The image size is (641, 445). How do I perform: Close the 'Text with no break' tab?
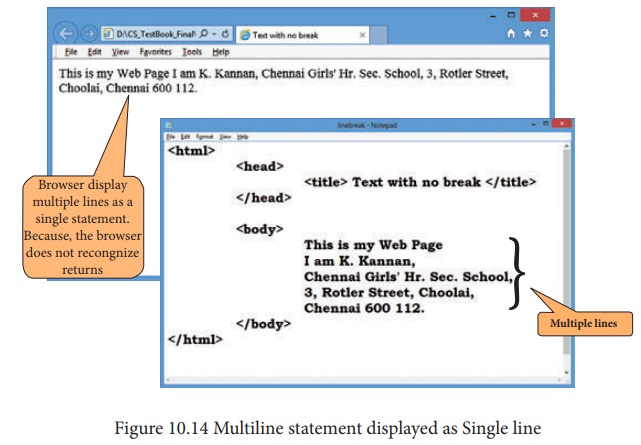pyautogui.click(x=361, y=34)
